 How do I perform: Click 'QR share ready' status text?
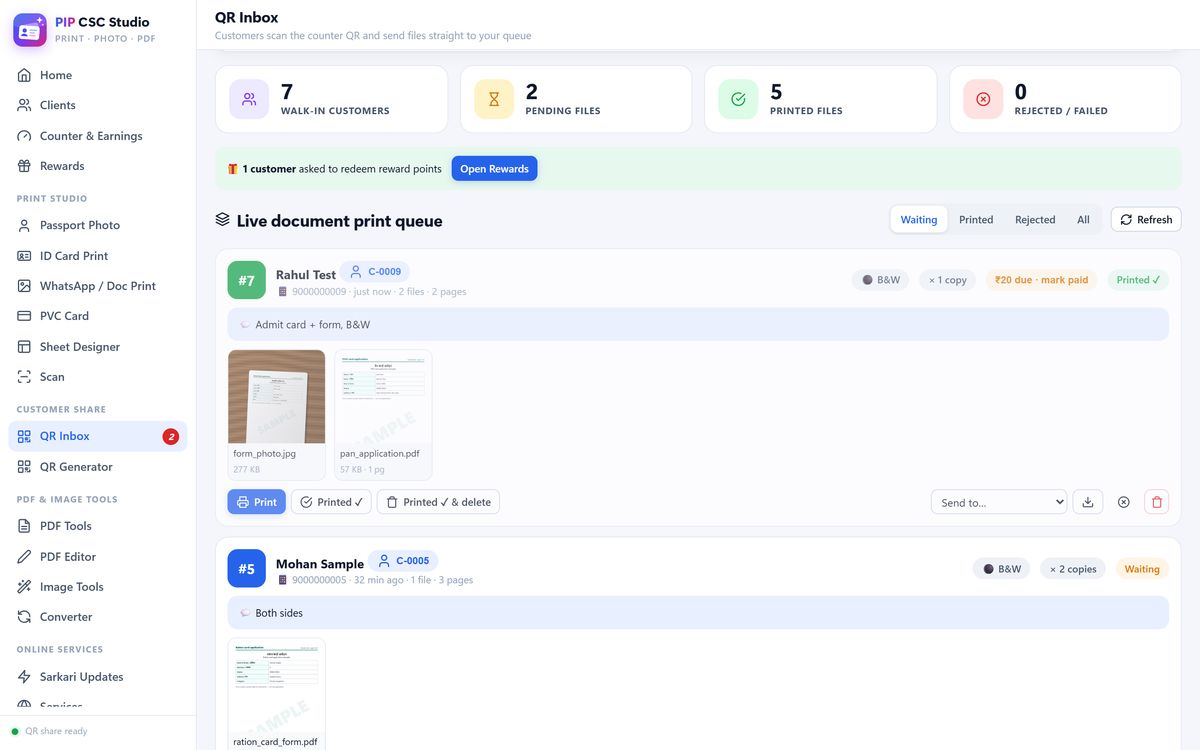56,731
